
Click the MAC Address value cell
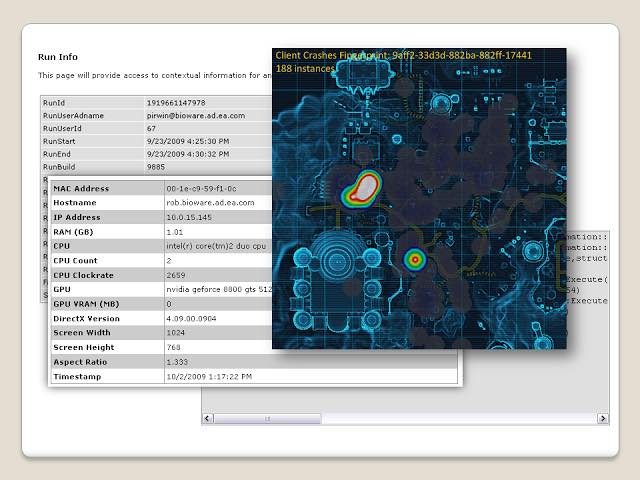click(x=201, y=188)
